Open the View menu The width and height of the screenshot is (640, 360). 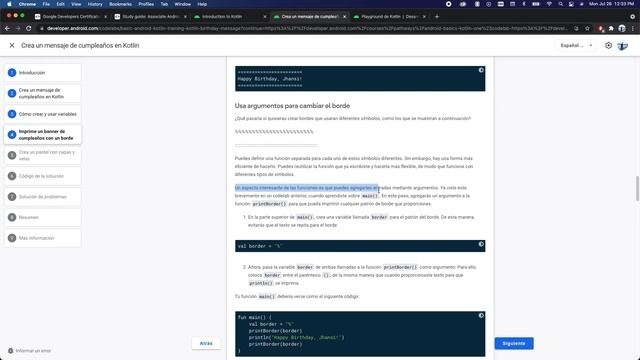pyautogui.click(x=76, y=4)
